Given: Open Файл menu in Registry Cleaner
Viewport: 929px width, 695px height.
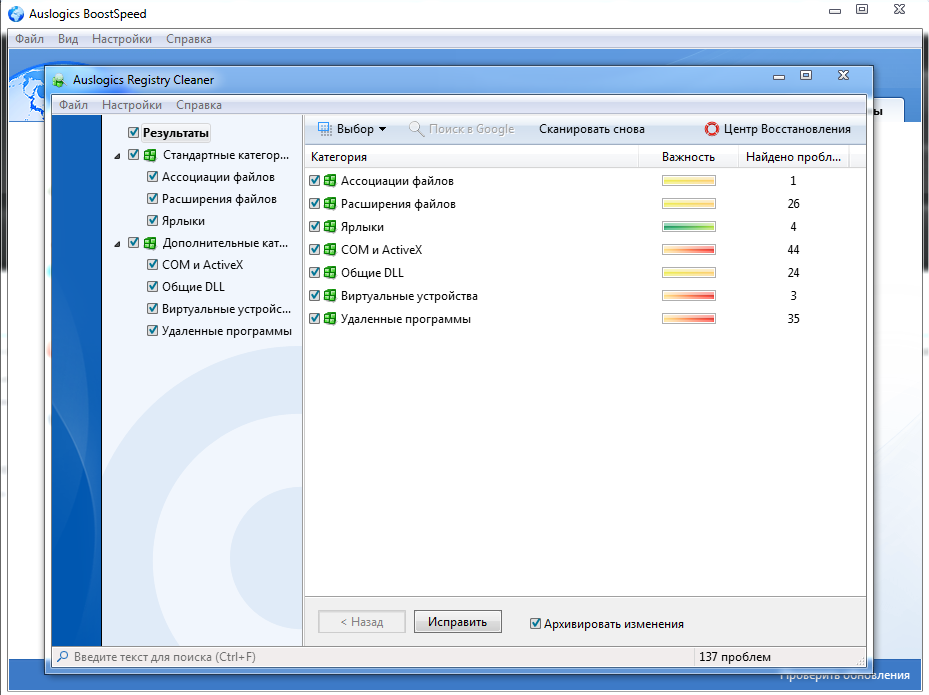Looking at the screenshot, I should (x=73, y=105).
